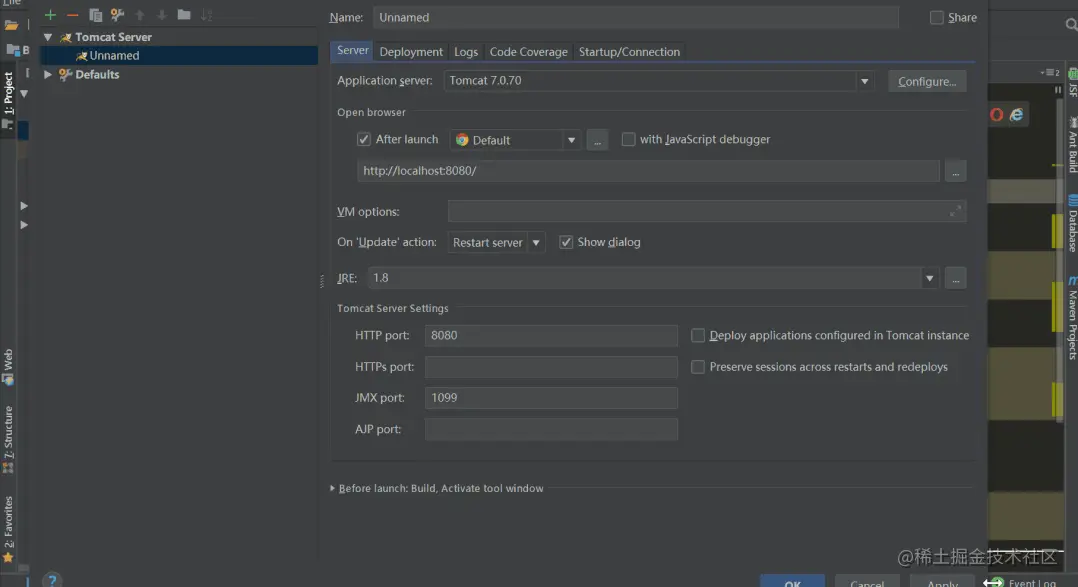The height and width of the screenshot is (587, 1078).
Task: Enable with JavaScript debugger
Action: [x=628, y=140]
